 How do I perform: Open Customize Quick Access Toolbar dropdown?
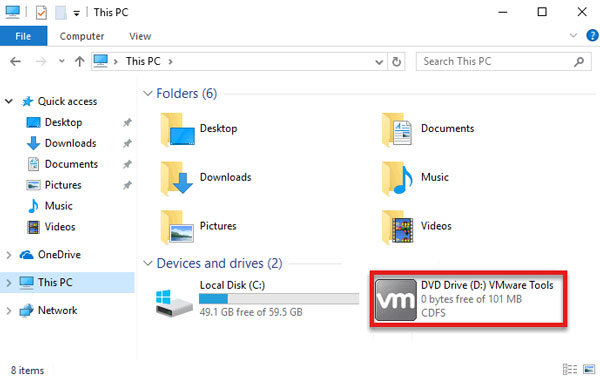[77, 14]
